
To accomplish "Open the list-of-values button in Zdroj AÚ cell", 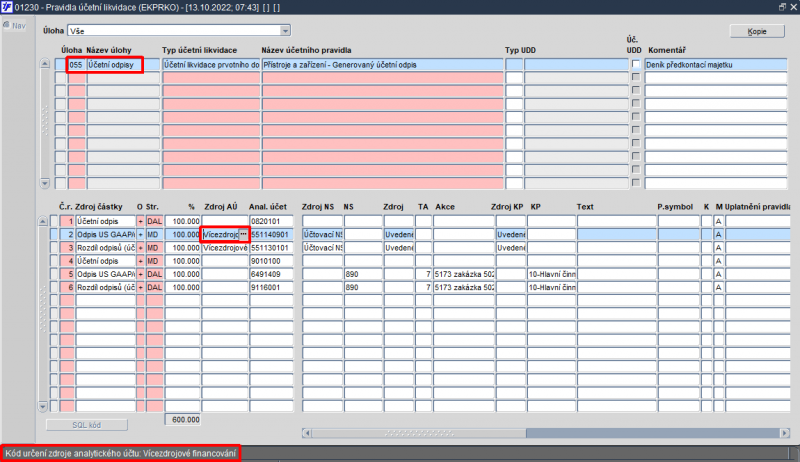I will (x=243, y=235).
